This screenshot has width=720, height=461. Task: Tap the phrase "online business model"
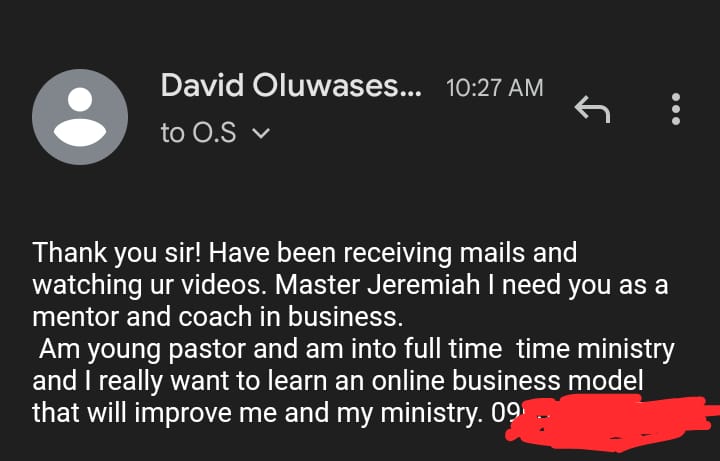point(507,381)
